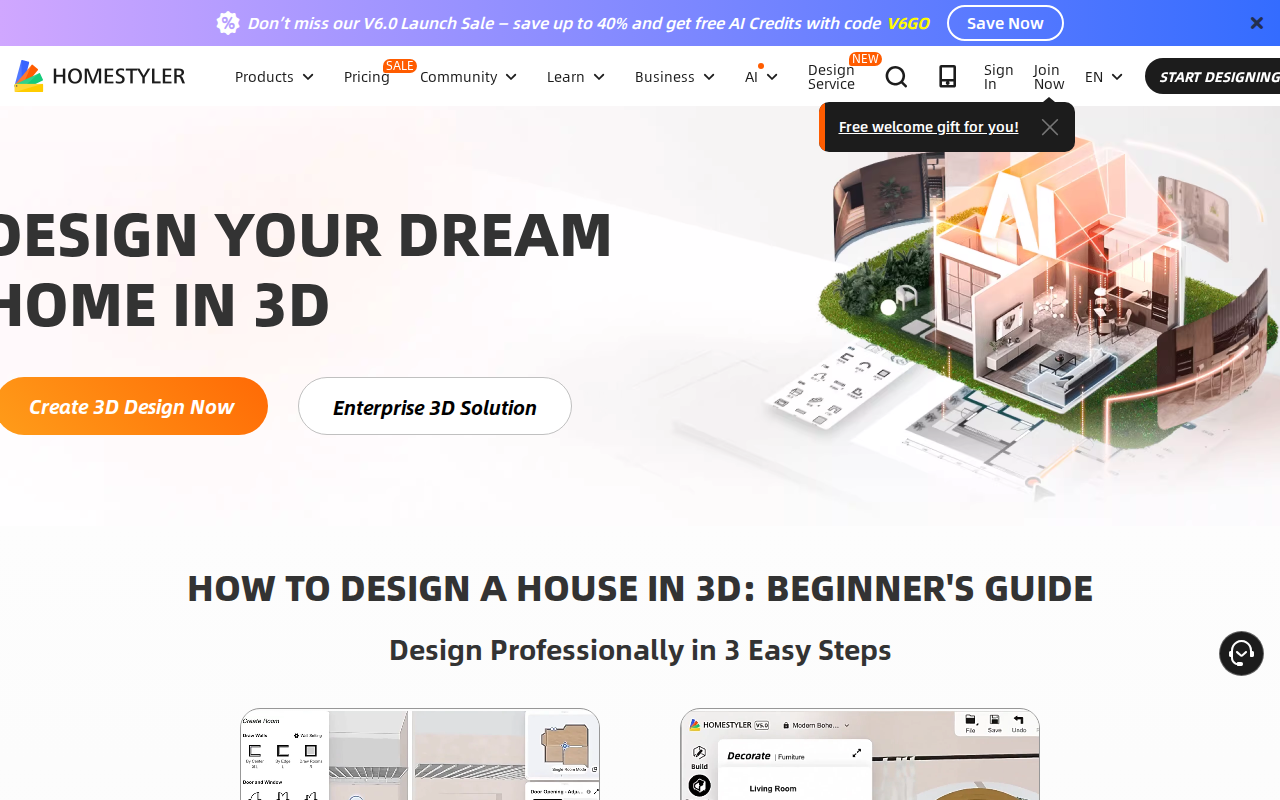Open the Learn dropdown
The image size is (1280, 800).
tap(575, 76)
